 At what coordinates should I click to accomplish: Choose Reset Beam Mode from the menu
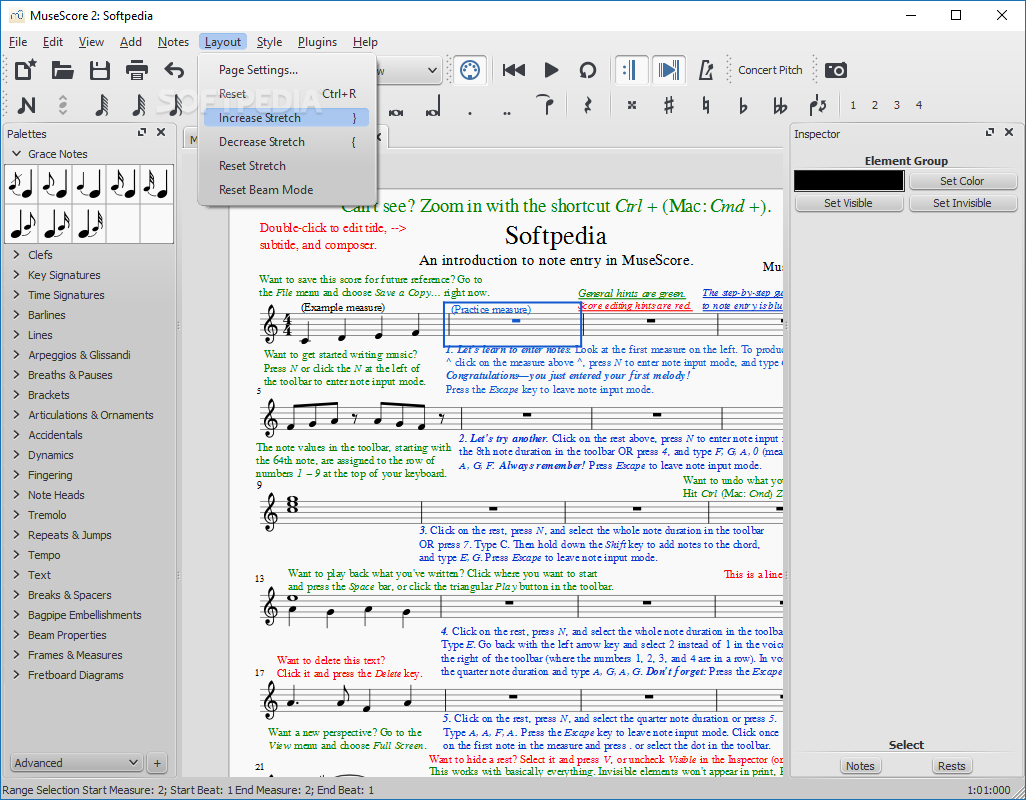287,190
